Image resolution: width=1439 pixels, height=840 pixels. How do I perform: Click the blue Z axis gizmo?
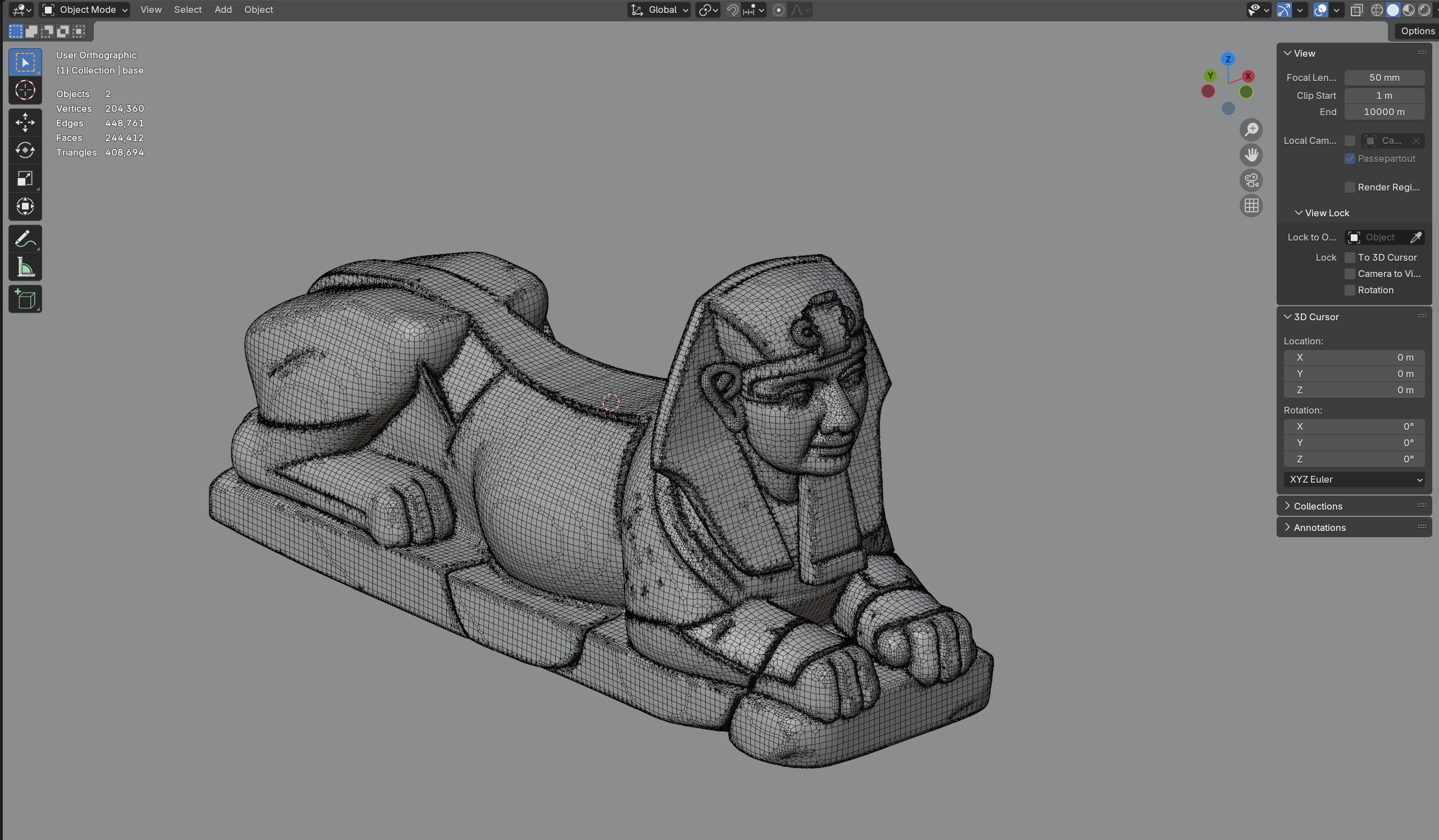[x=1228, y=60]
